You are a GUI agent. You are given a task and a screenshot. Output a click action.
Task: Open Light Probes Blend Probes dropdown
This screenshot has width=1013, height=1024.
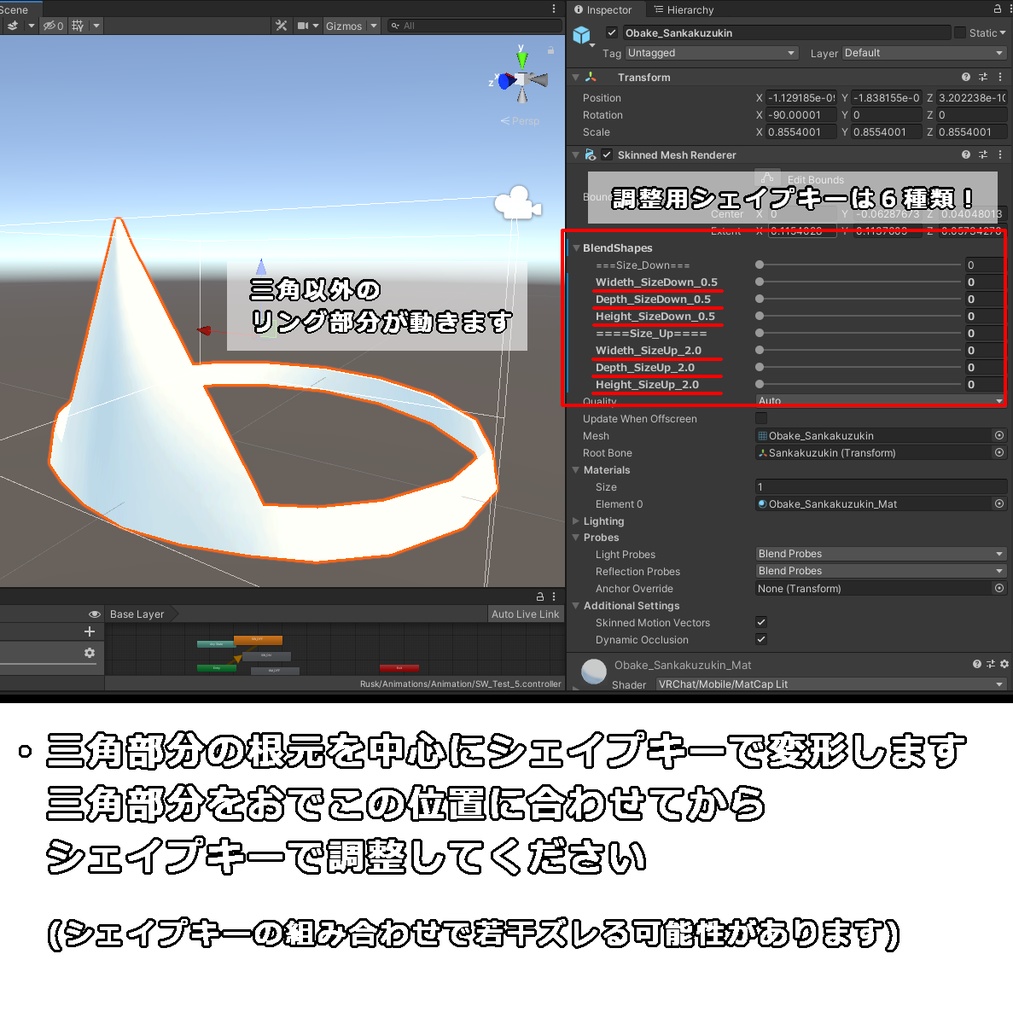click(880, 554)
